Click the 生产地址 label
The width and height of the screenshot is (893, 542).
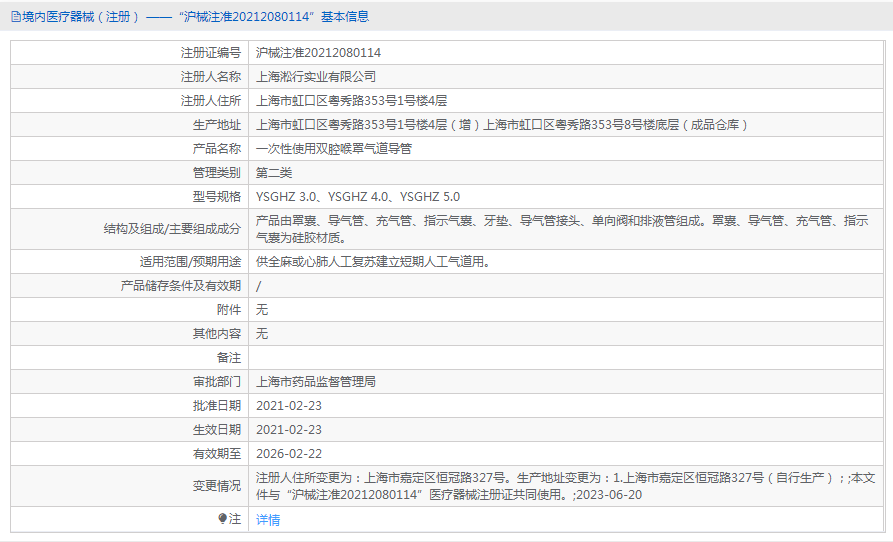(217, 125)
